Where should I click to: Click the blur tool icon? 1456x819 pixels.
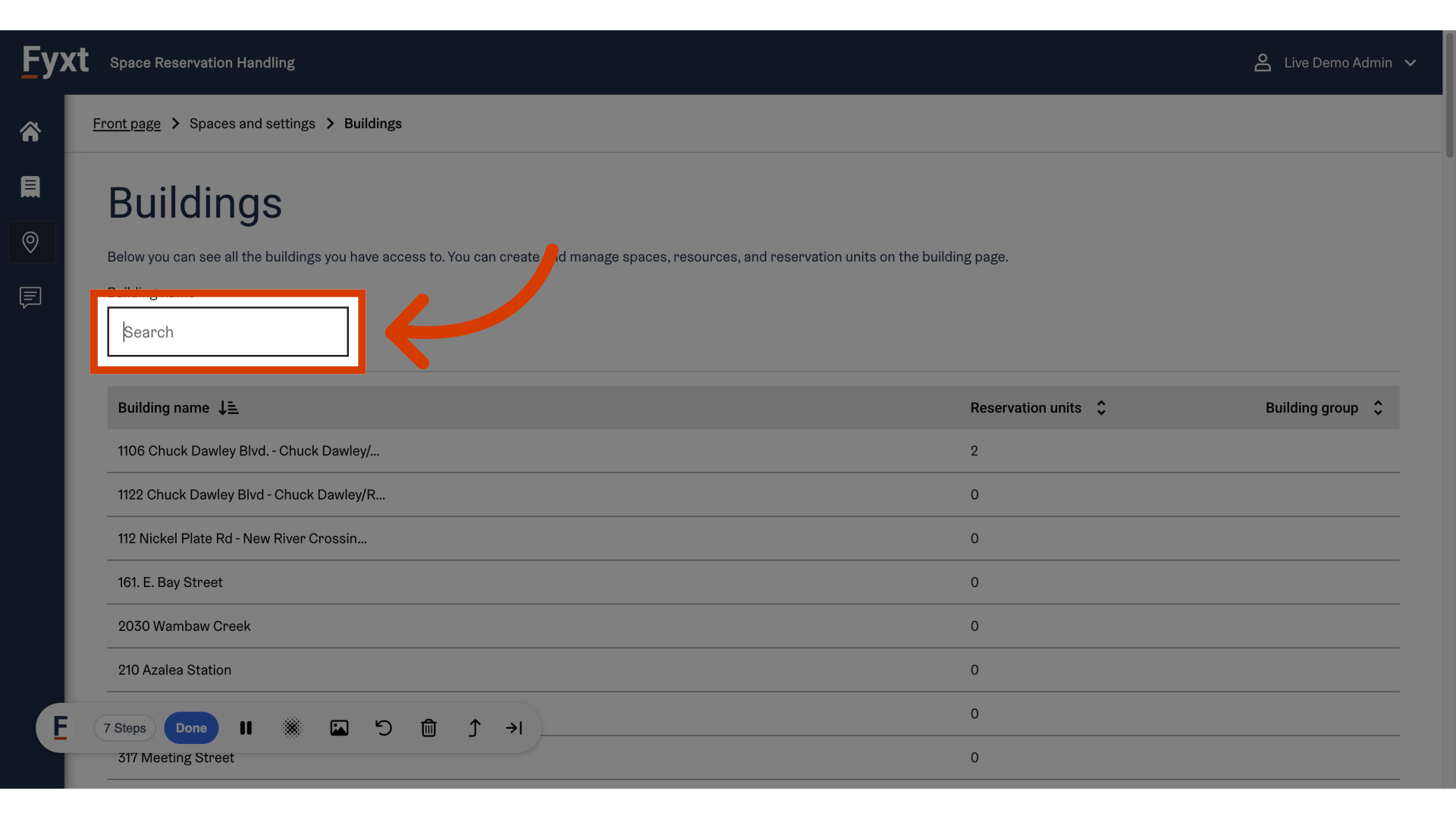pos(292,728)
